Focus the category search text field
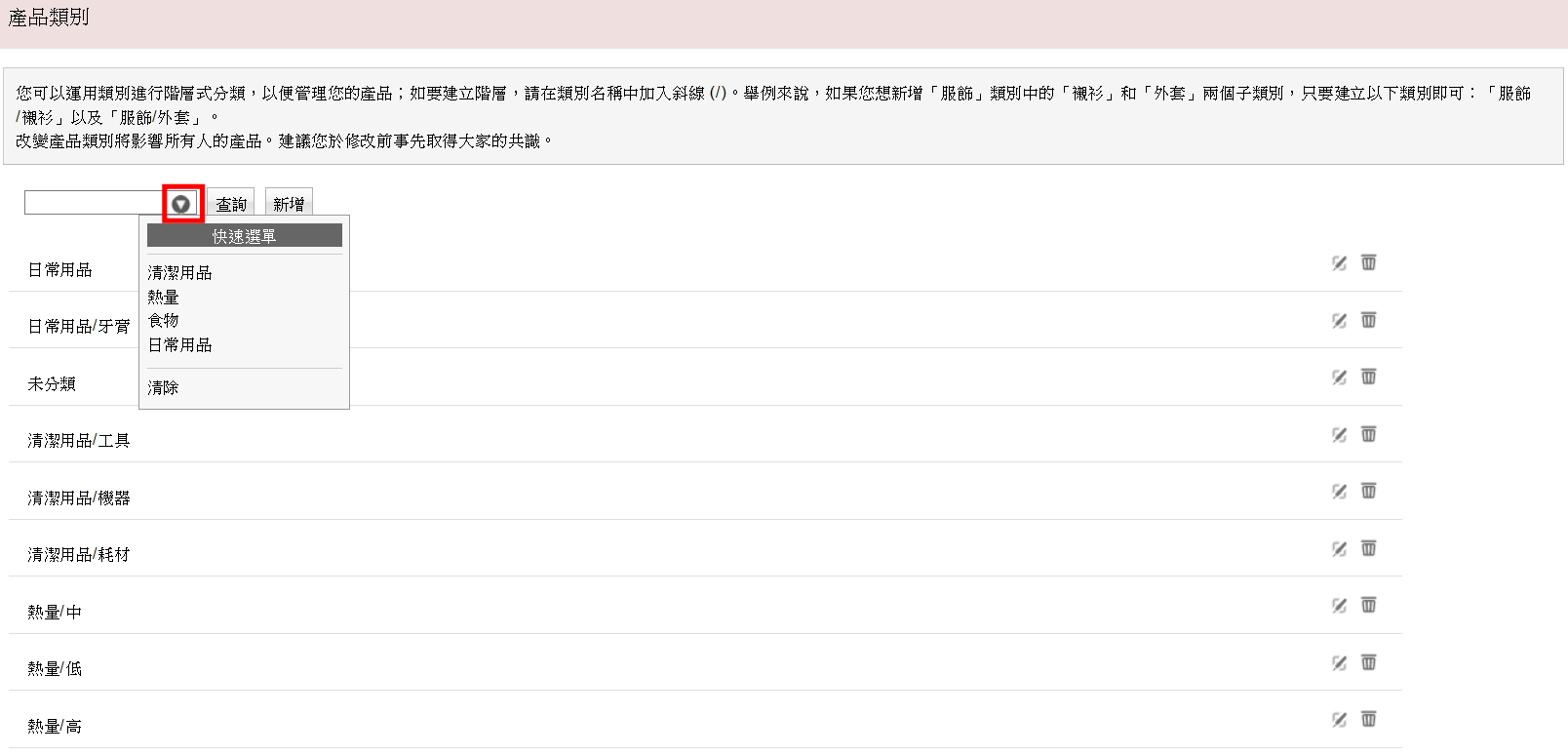This screenshot has width=1568, height=756. coord(94,203)
